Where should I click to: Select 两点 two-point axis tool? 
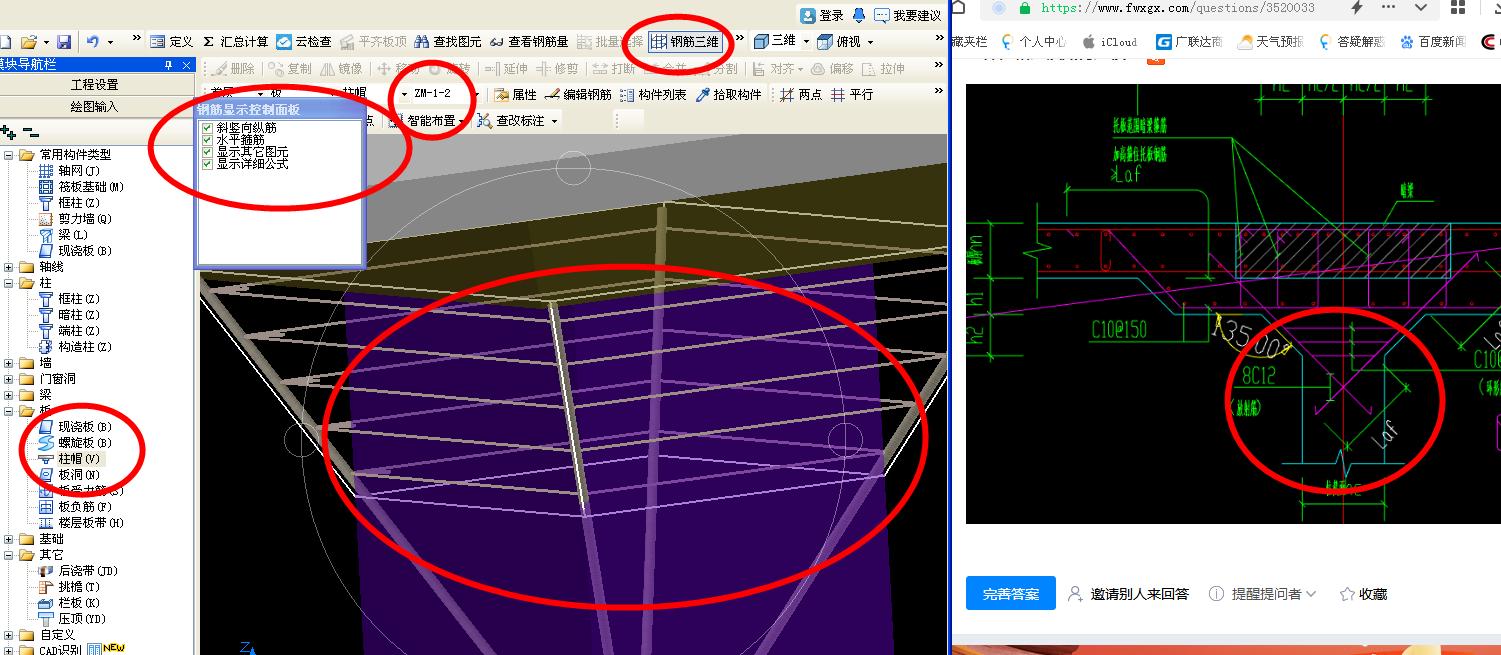[x=801, y=95]
